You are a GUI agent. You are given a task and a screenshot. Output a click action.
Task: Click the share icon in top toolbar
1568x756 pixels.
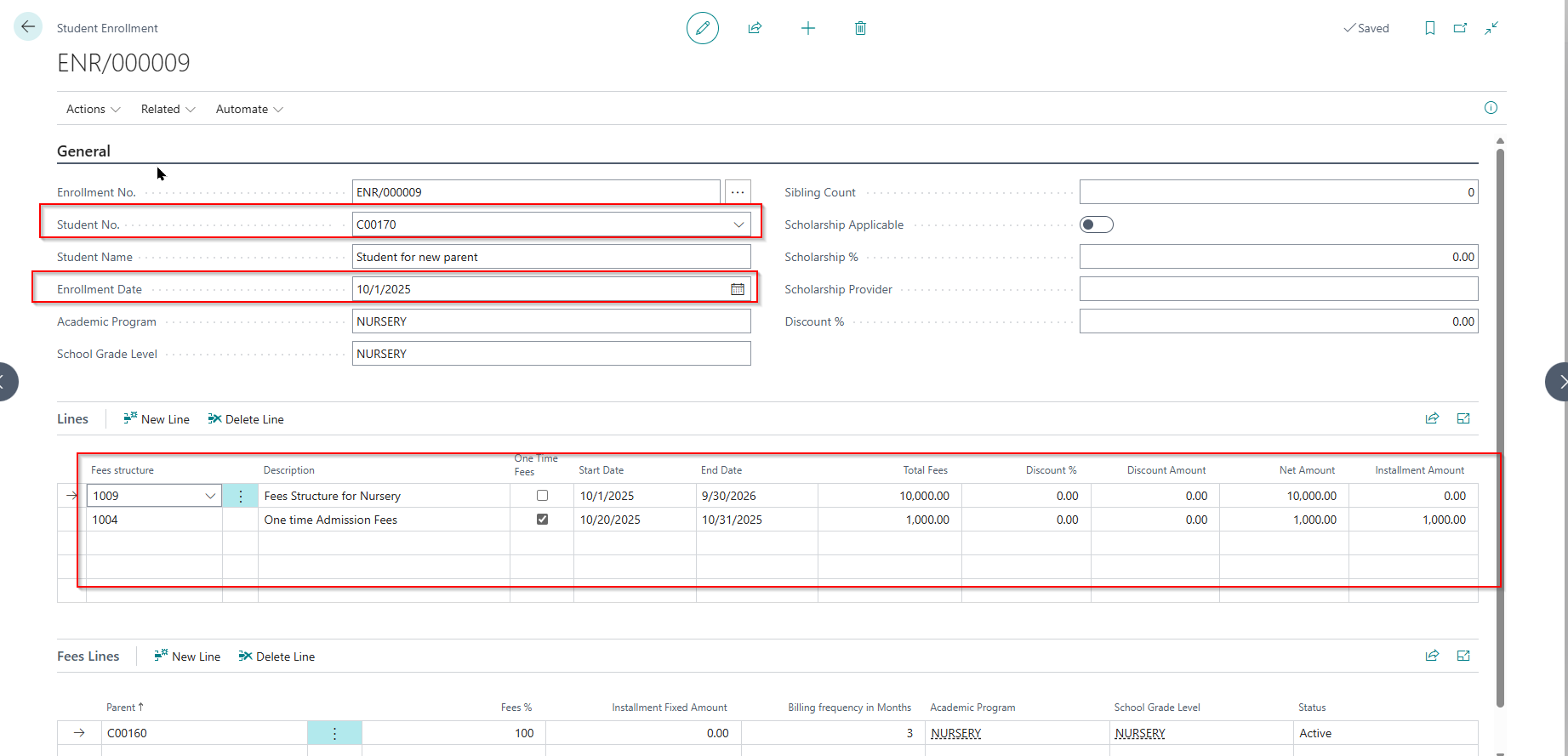[755, 28]
